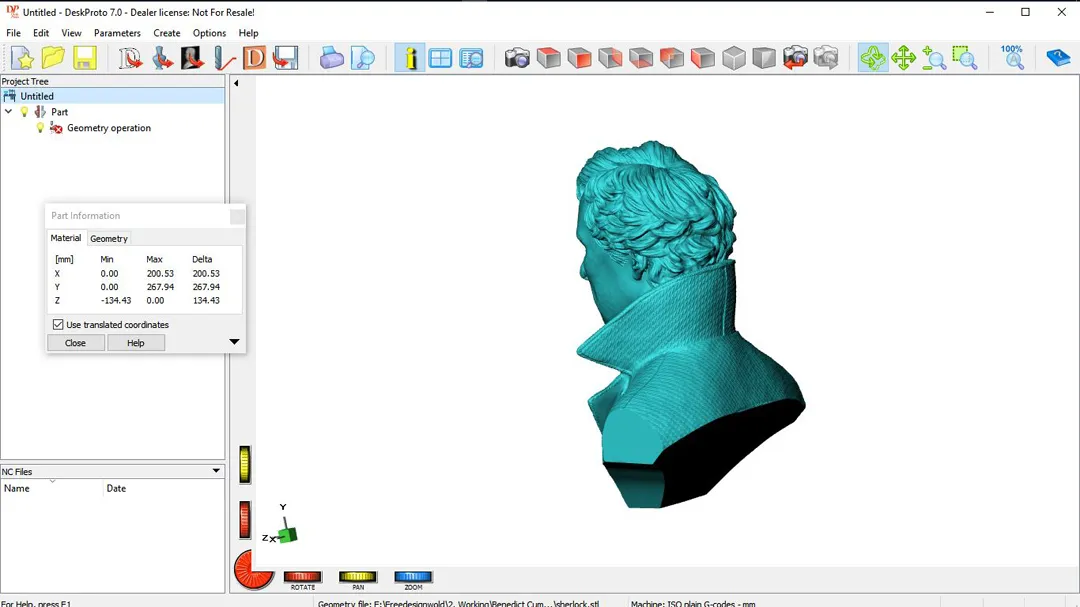Select the cube view with red back face

click(610, 58)
